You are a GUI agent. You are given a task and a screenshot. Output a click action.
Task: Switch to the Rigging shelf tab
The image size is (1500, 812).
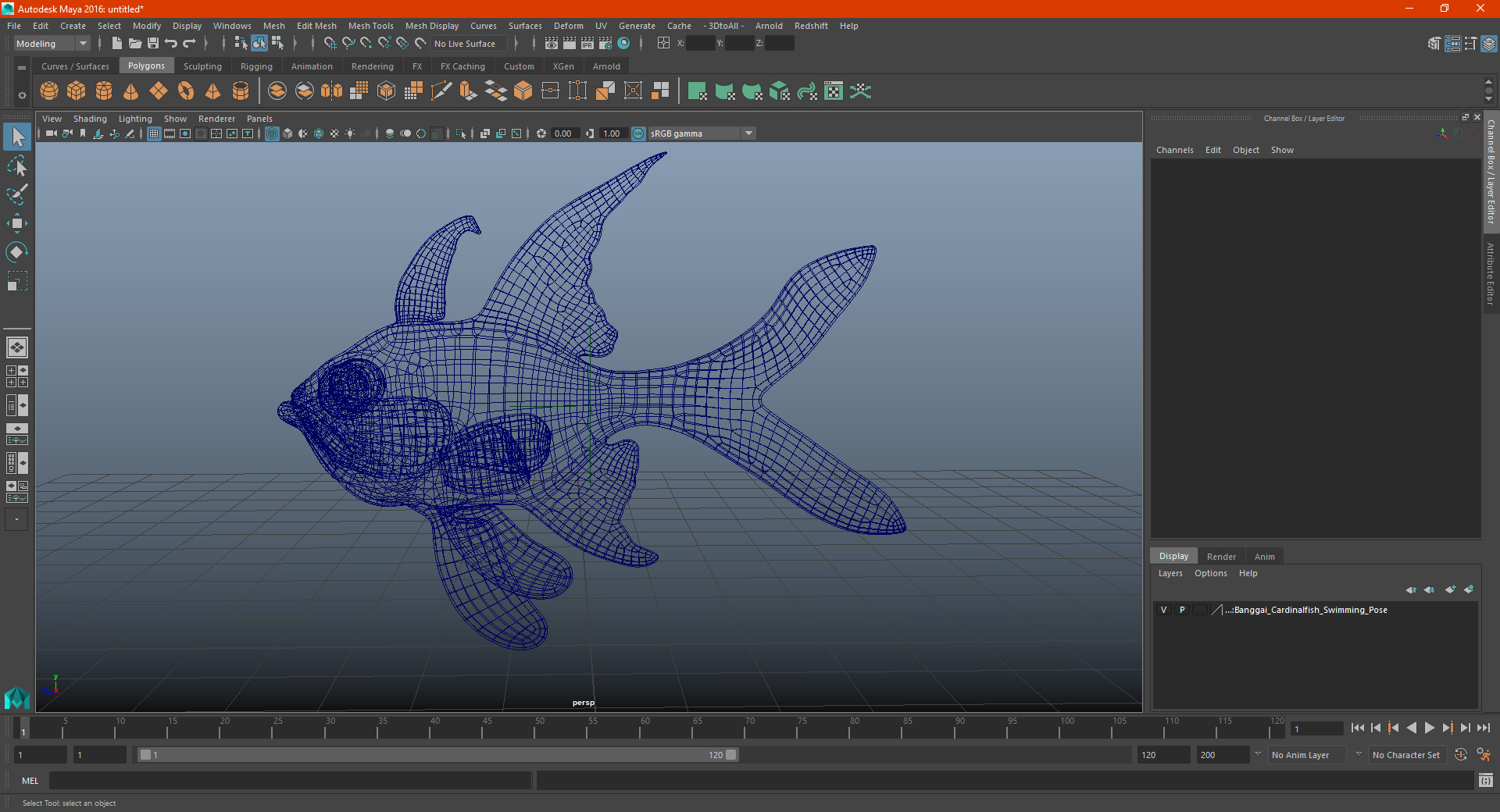pos(256,66)
